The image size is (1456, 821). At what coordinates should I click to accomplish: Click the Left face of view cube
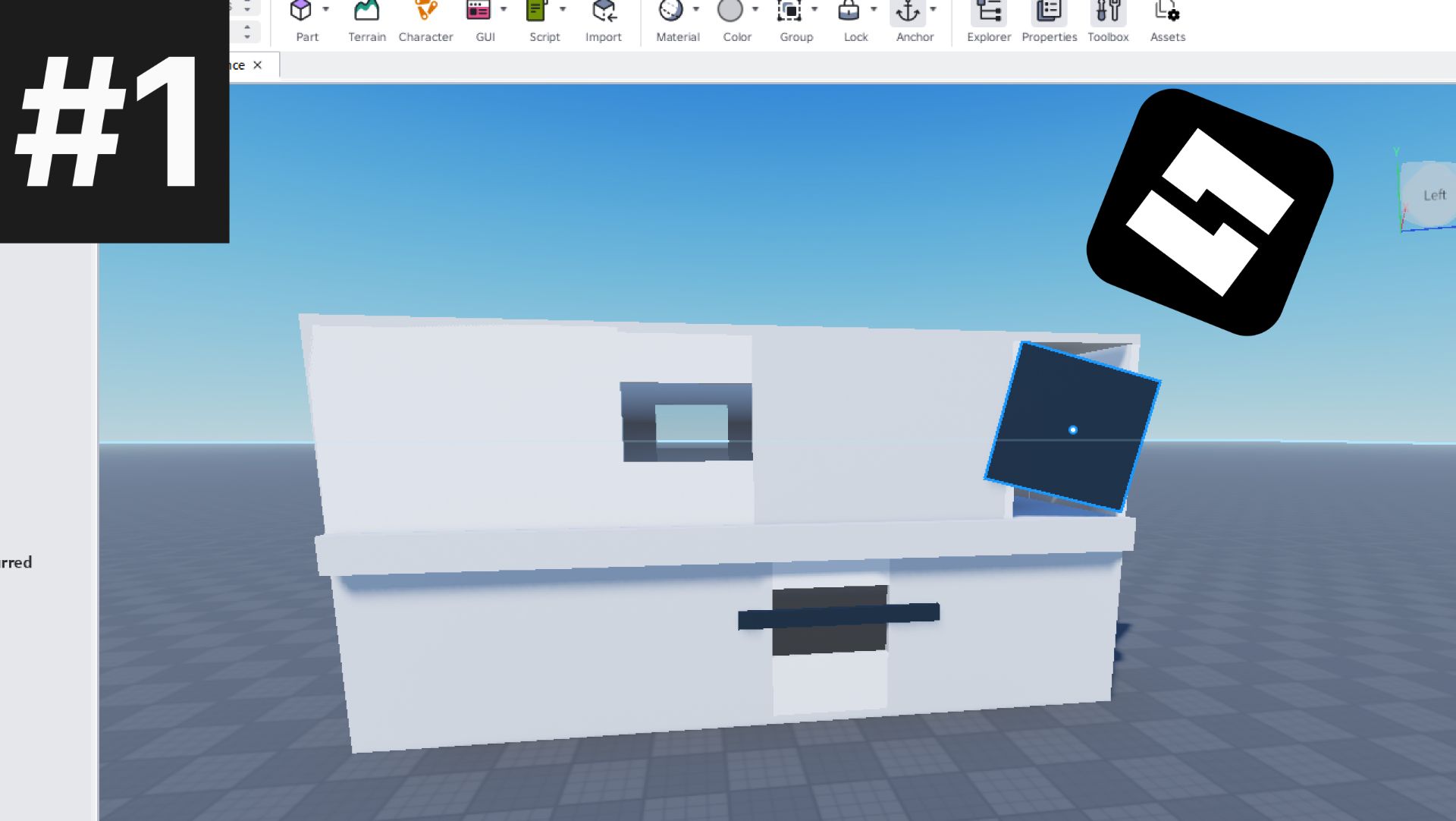[x=1434, y=195]
